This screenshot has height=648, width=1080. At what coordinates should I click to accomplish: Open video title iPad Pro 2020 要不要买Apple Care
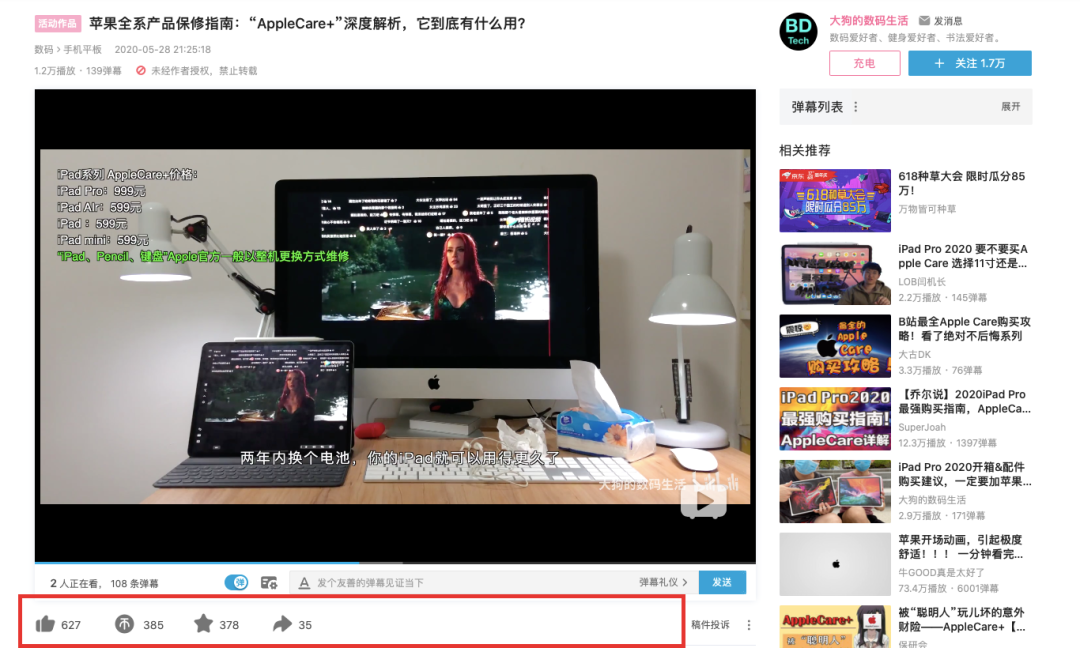[x=963, y=256]
